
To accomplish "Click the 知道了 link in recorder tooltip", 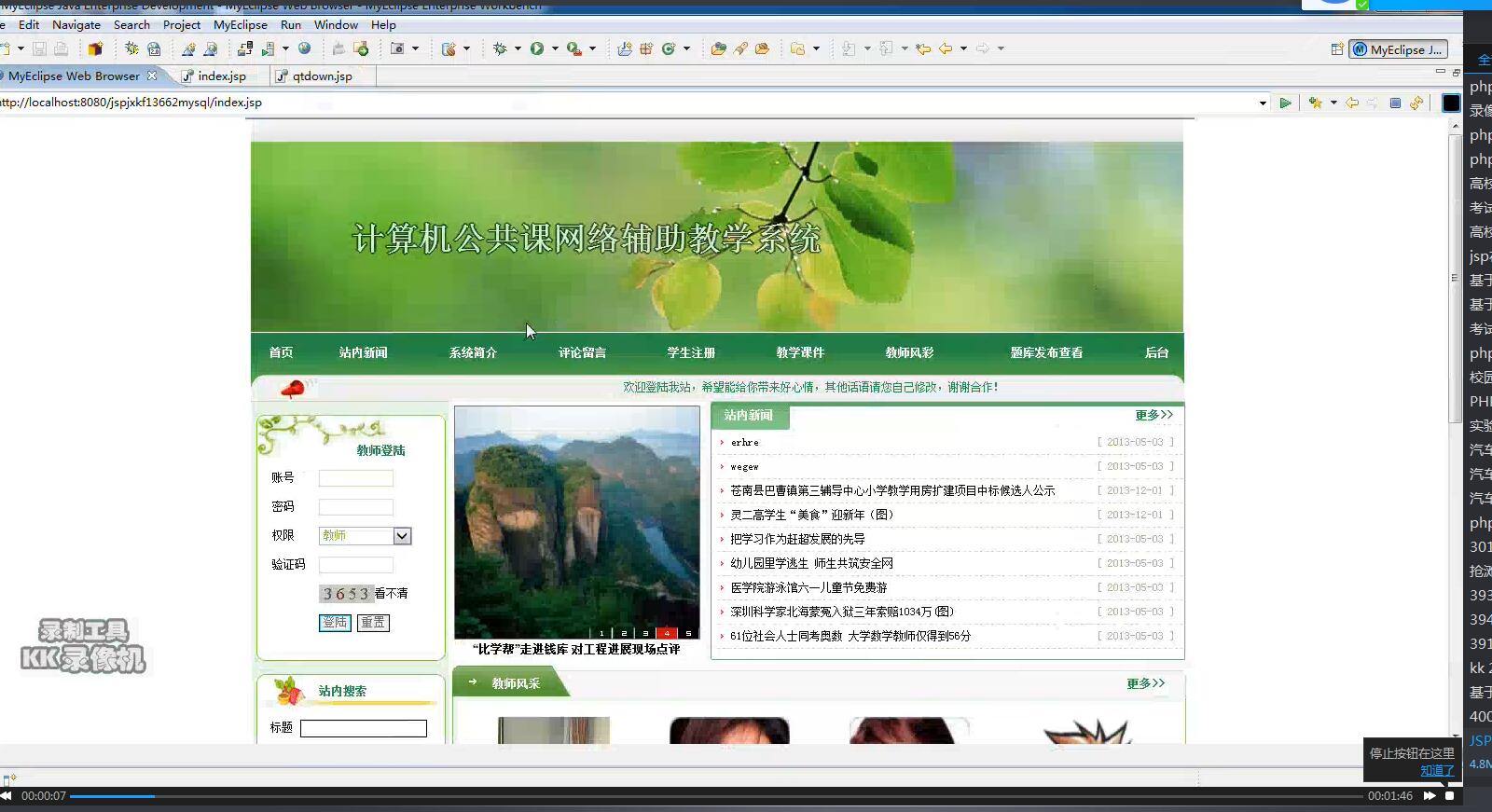I will [x=1437, y=771].
